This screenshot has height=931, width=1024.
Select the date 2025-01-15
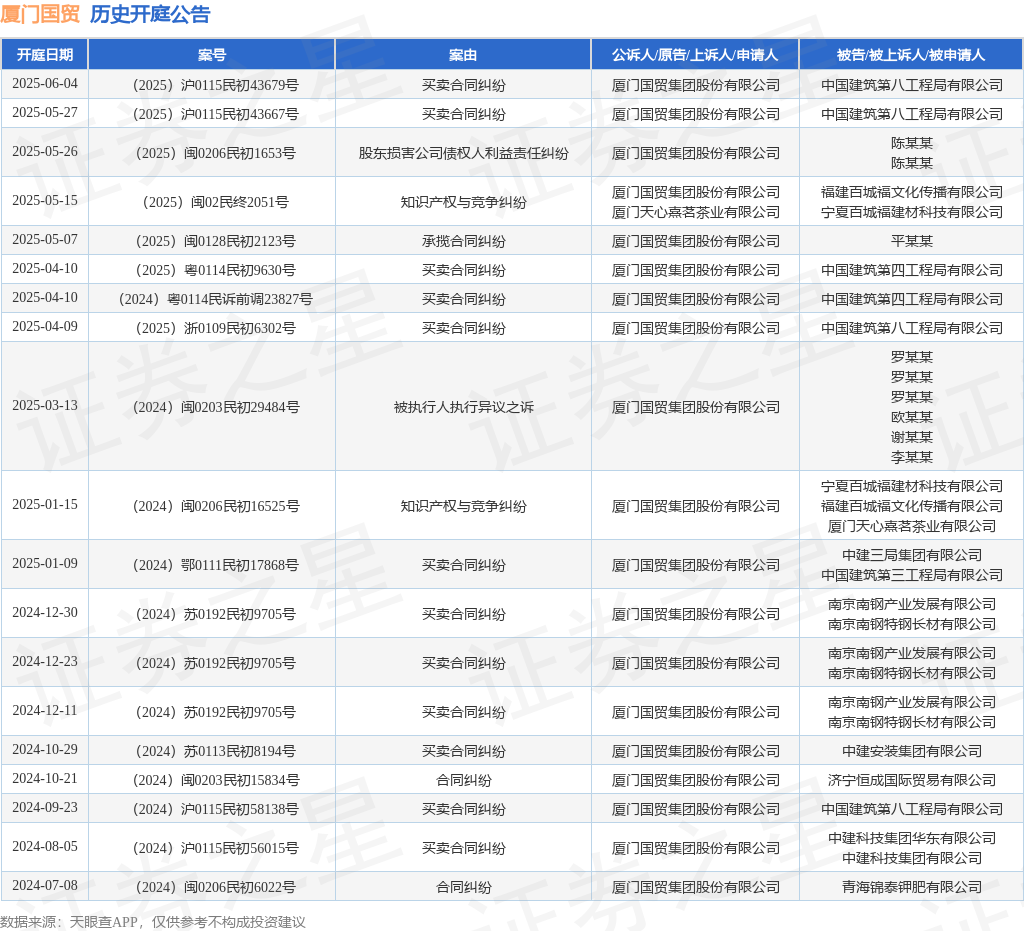(x=44, y=505)
